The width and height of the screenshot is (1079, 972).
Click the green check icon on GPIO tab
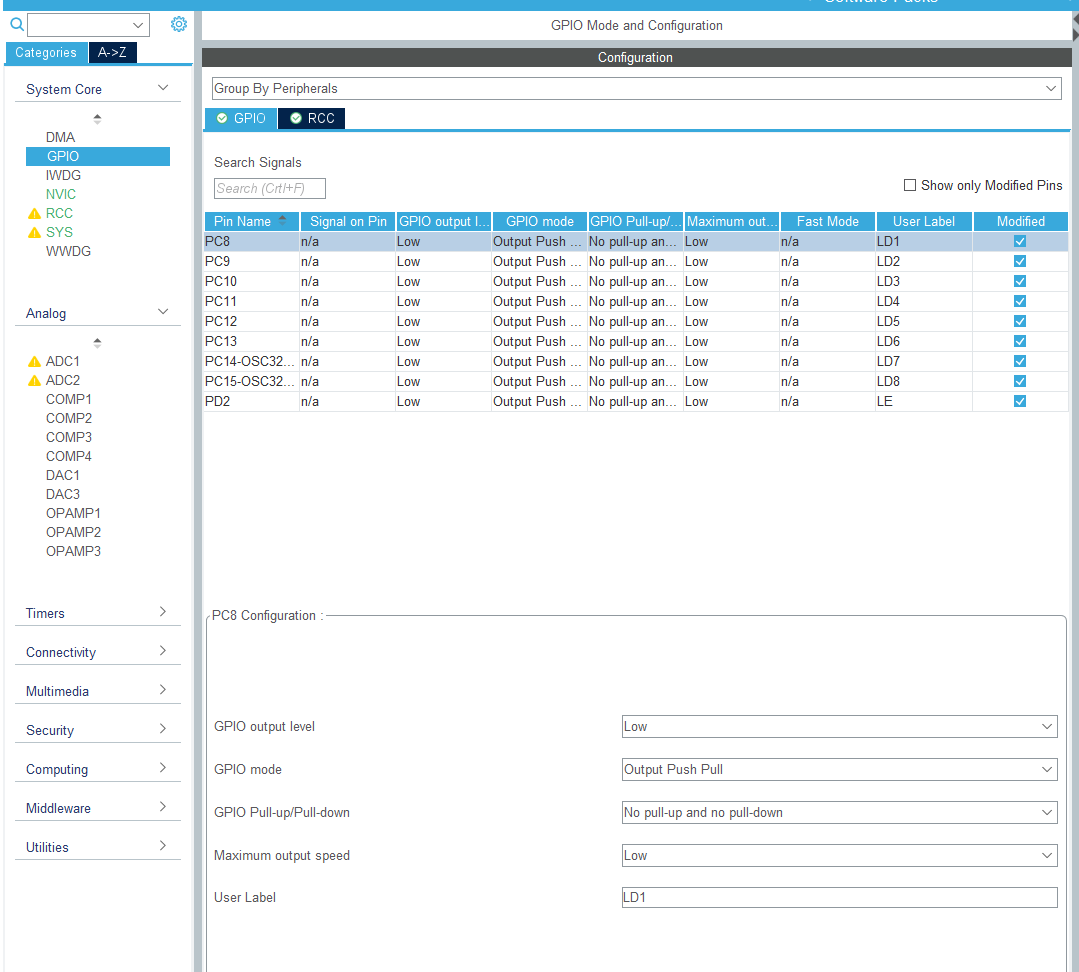[222, 118]
